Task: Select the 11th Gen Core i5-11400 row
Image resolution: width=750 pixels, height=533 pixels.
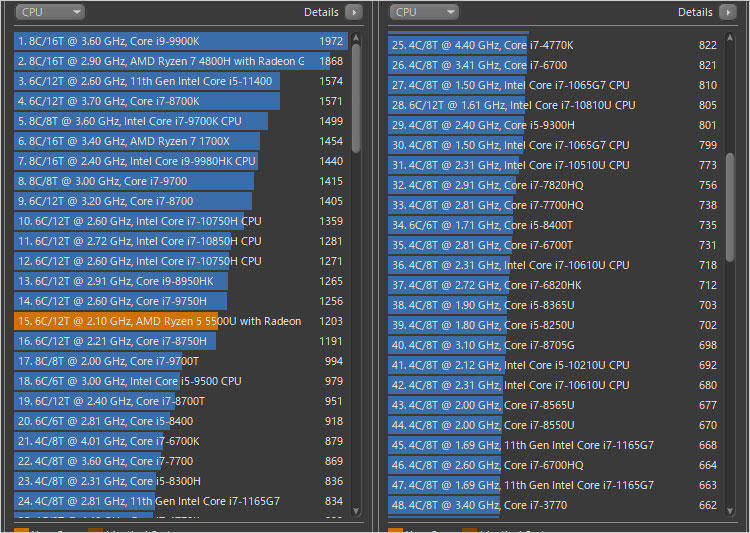Action: pyautogui.click(x=181, y=81)
